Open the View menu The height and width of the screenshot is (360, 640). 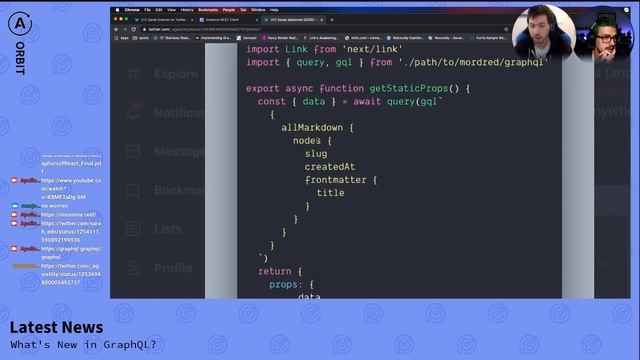(171, 10)
